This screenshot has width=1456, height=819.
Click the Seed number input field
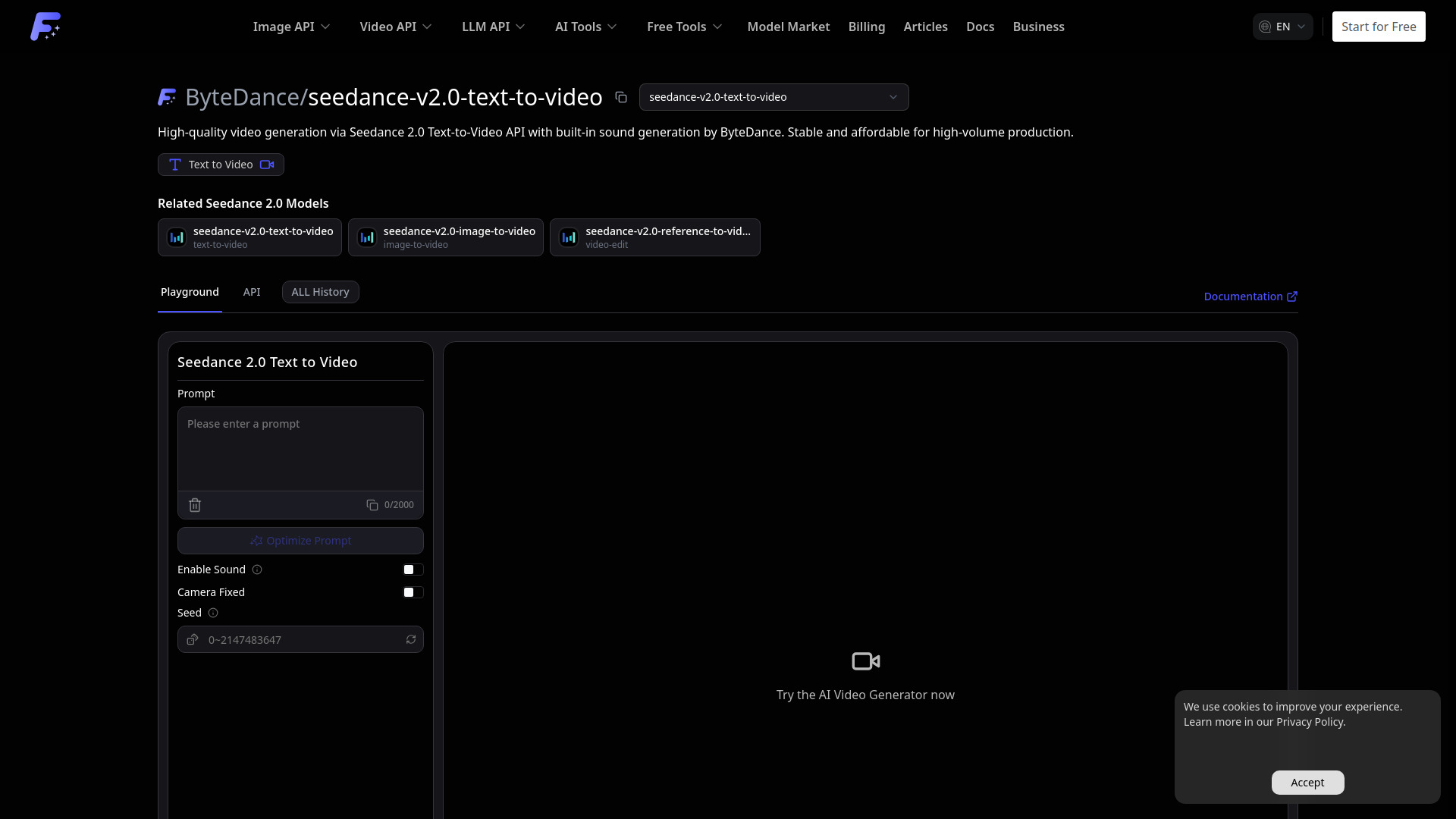pos(300,639)
